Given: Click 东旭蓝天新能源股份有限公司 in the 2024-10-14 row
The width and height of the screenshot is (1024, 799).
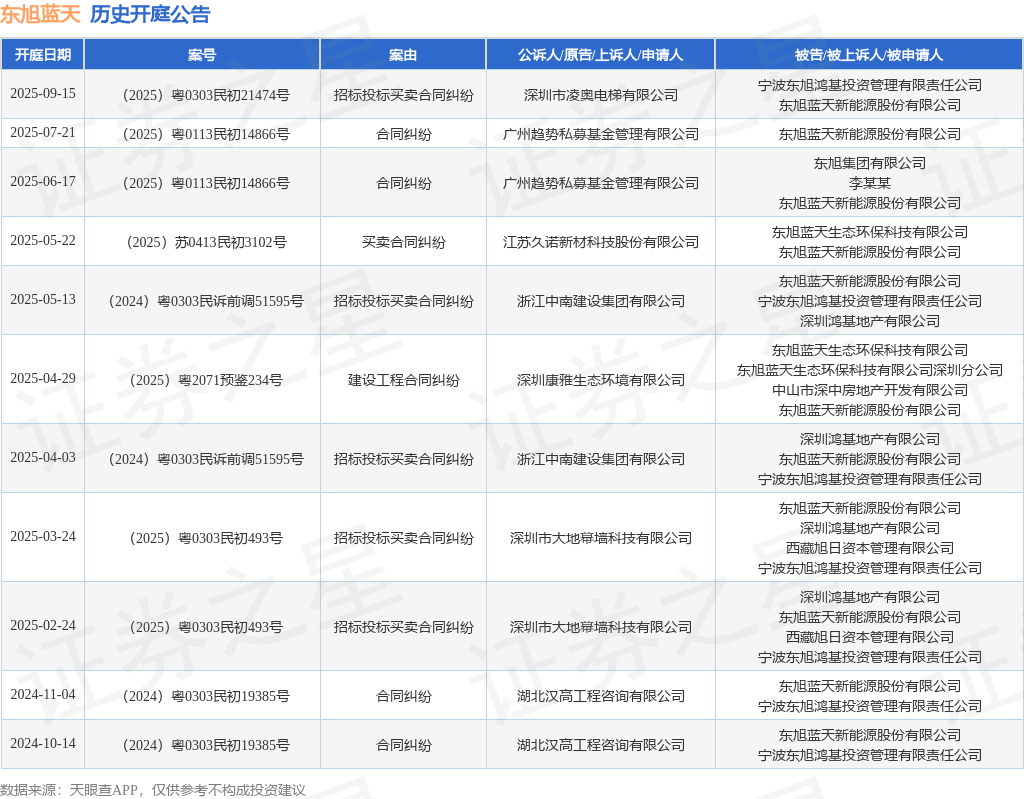Looking at the screenshot, I should pos(870,736).
